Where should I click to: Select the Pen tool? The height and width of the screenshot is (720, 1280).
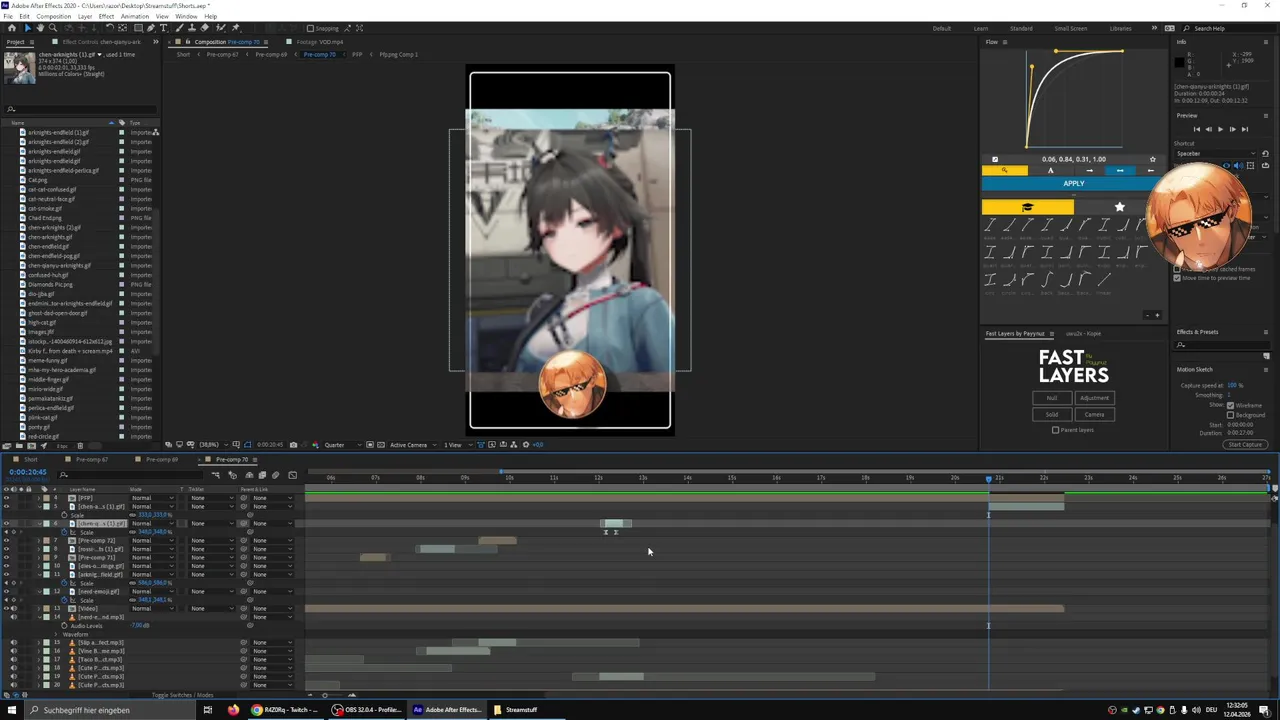click(x=151, y=28)
